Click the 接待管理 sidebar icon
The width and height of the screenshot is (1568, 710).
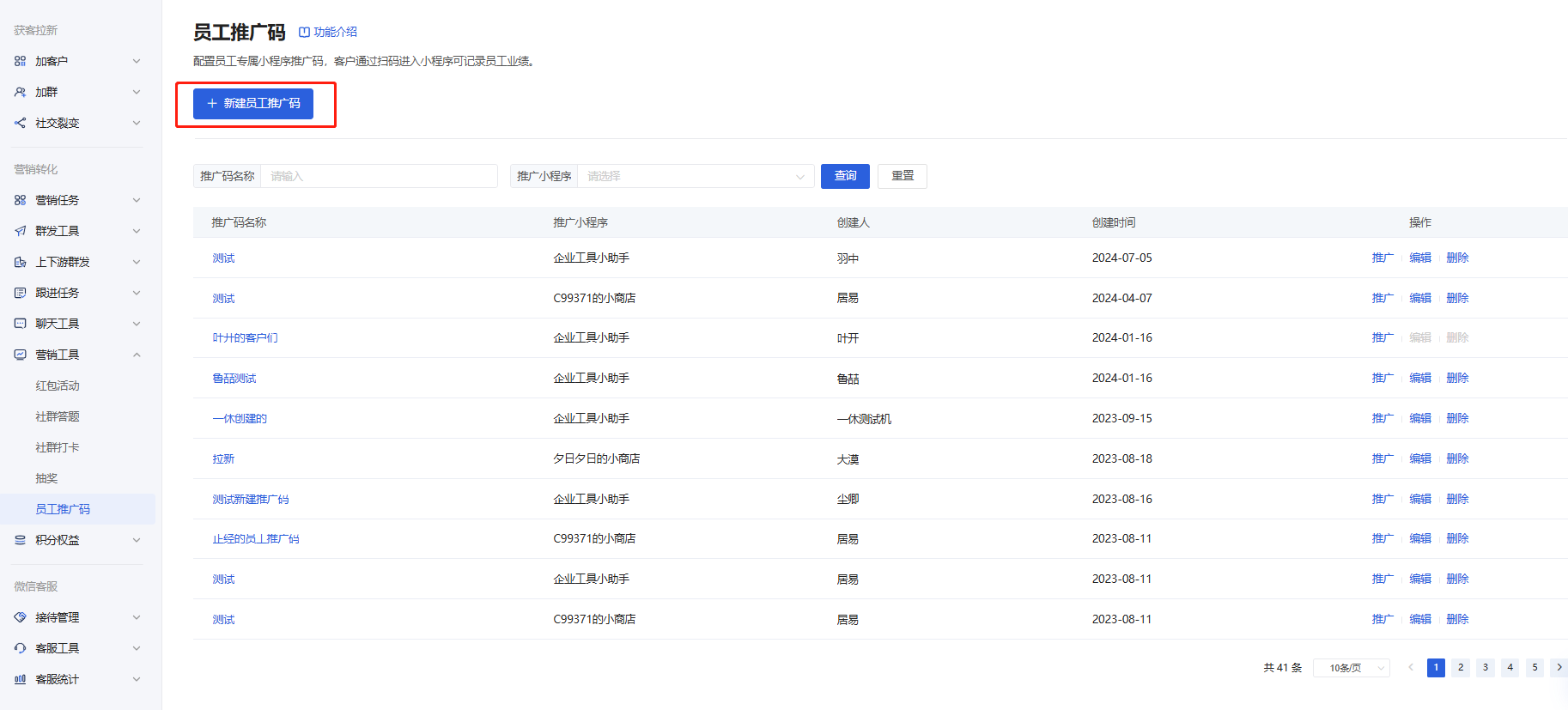[x=20, y=617]
